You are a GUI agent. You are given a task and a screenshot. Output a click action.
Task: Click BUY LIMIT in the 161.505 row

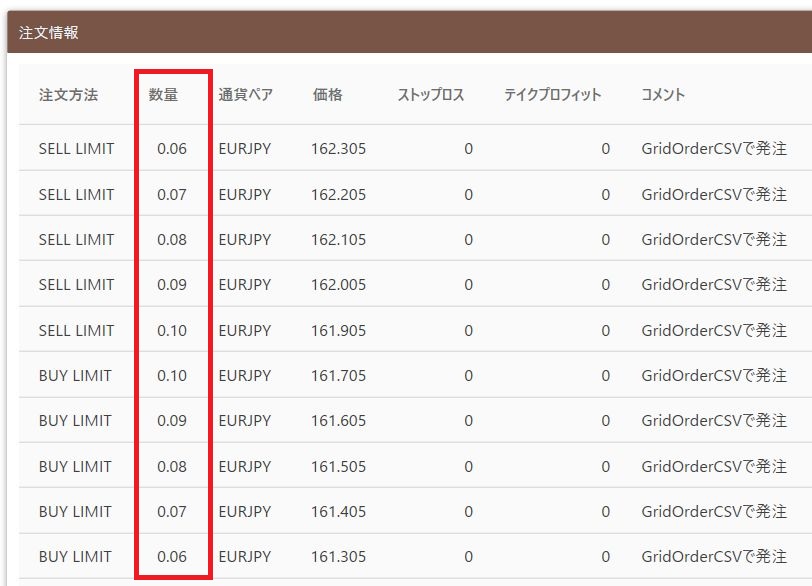75,466
